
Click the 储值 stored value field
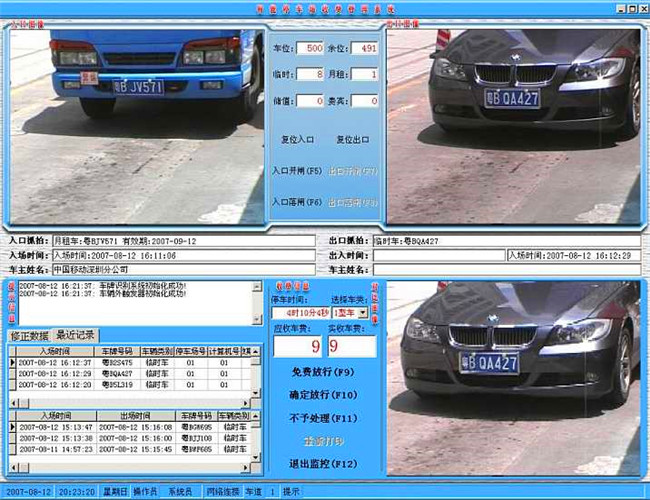(310, 101)
